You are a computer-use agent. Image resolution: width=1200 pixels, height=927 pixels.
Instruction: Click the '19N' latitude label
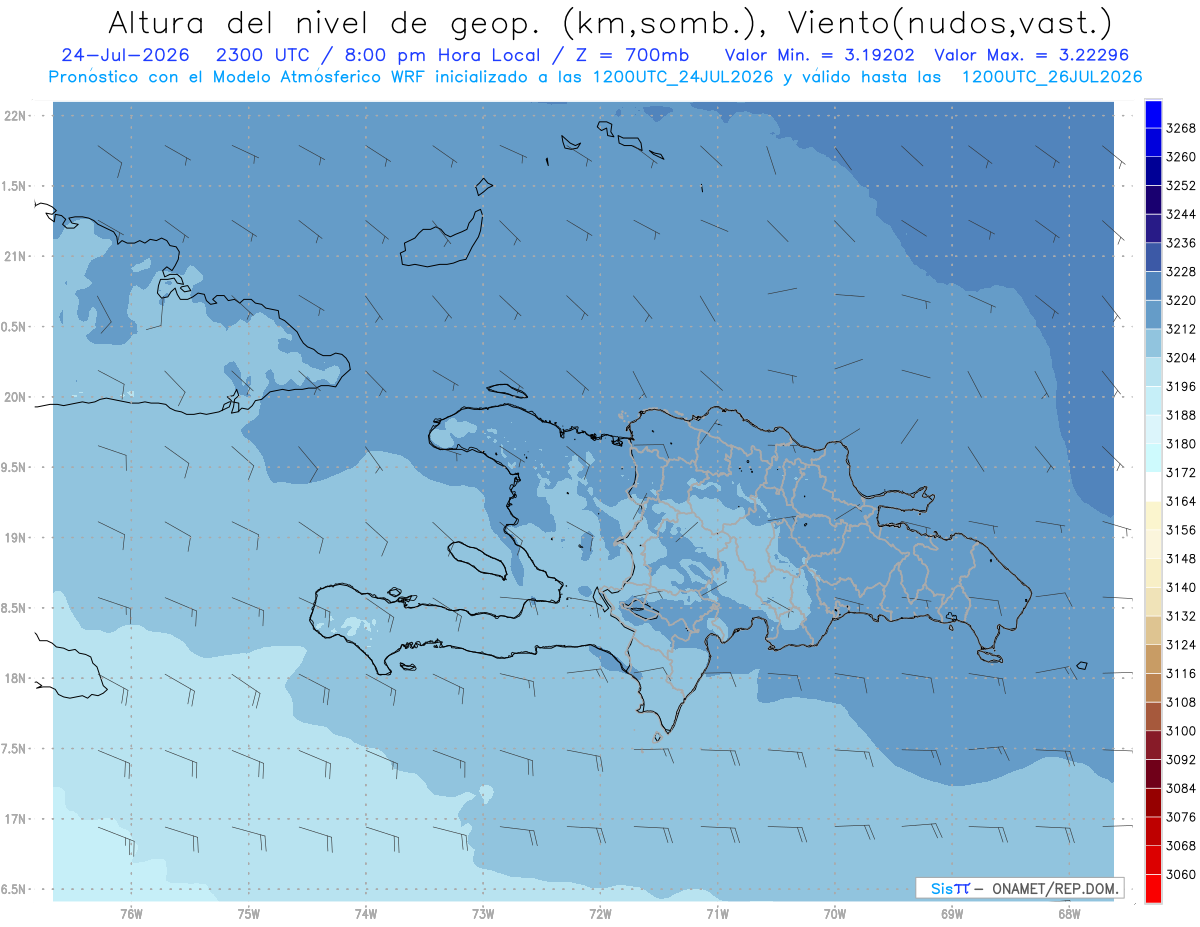click(17, 538)
